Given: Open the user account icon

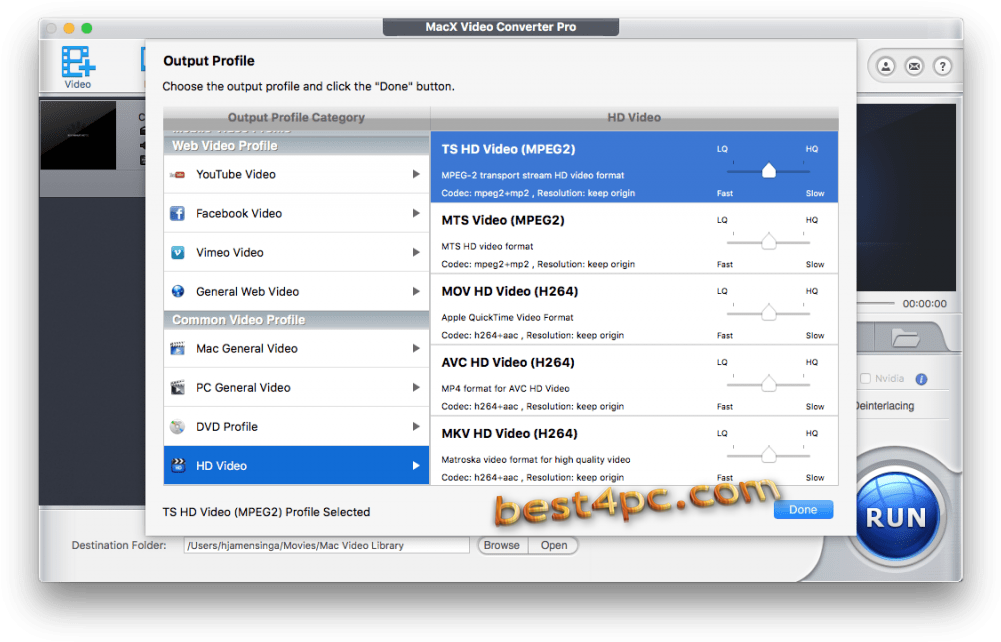Looking at the screenshot, I should tap(885, 66).
